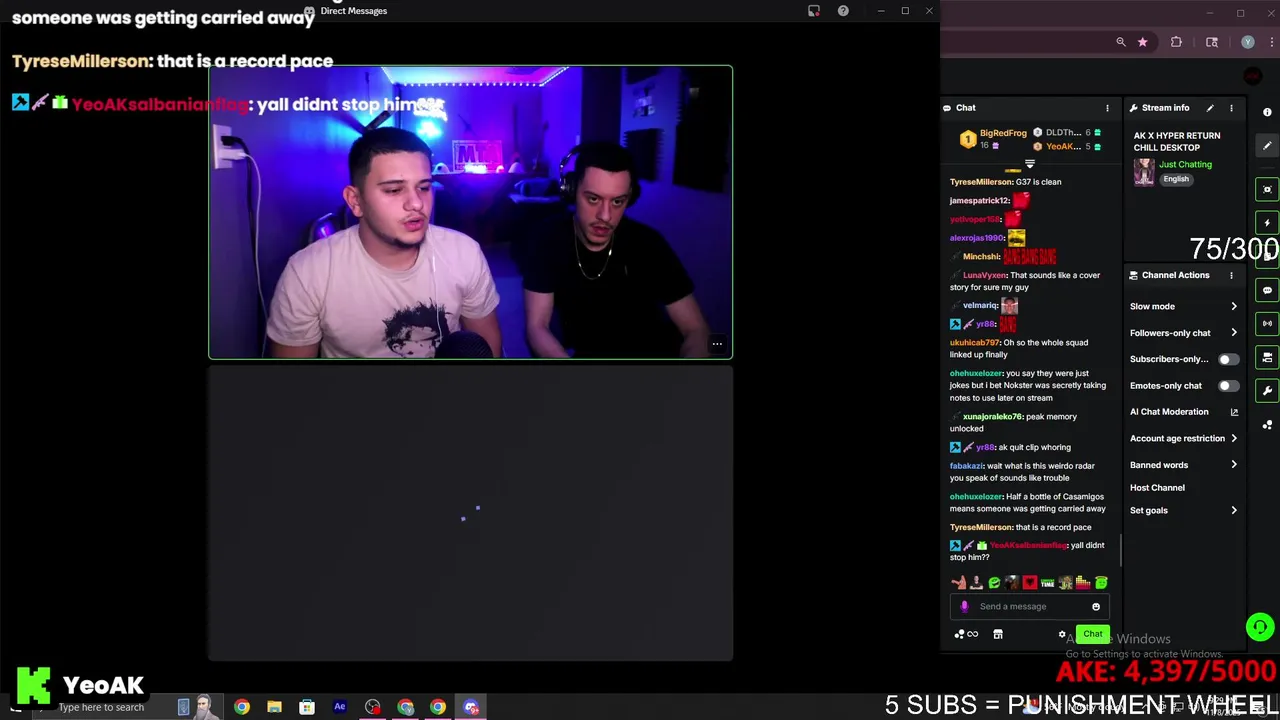Open Discord from the taskbar
Image resolution: width=1280 pixels, height=720 pixels.
(471, 707)
